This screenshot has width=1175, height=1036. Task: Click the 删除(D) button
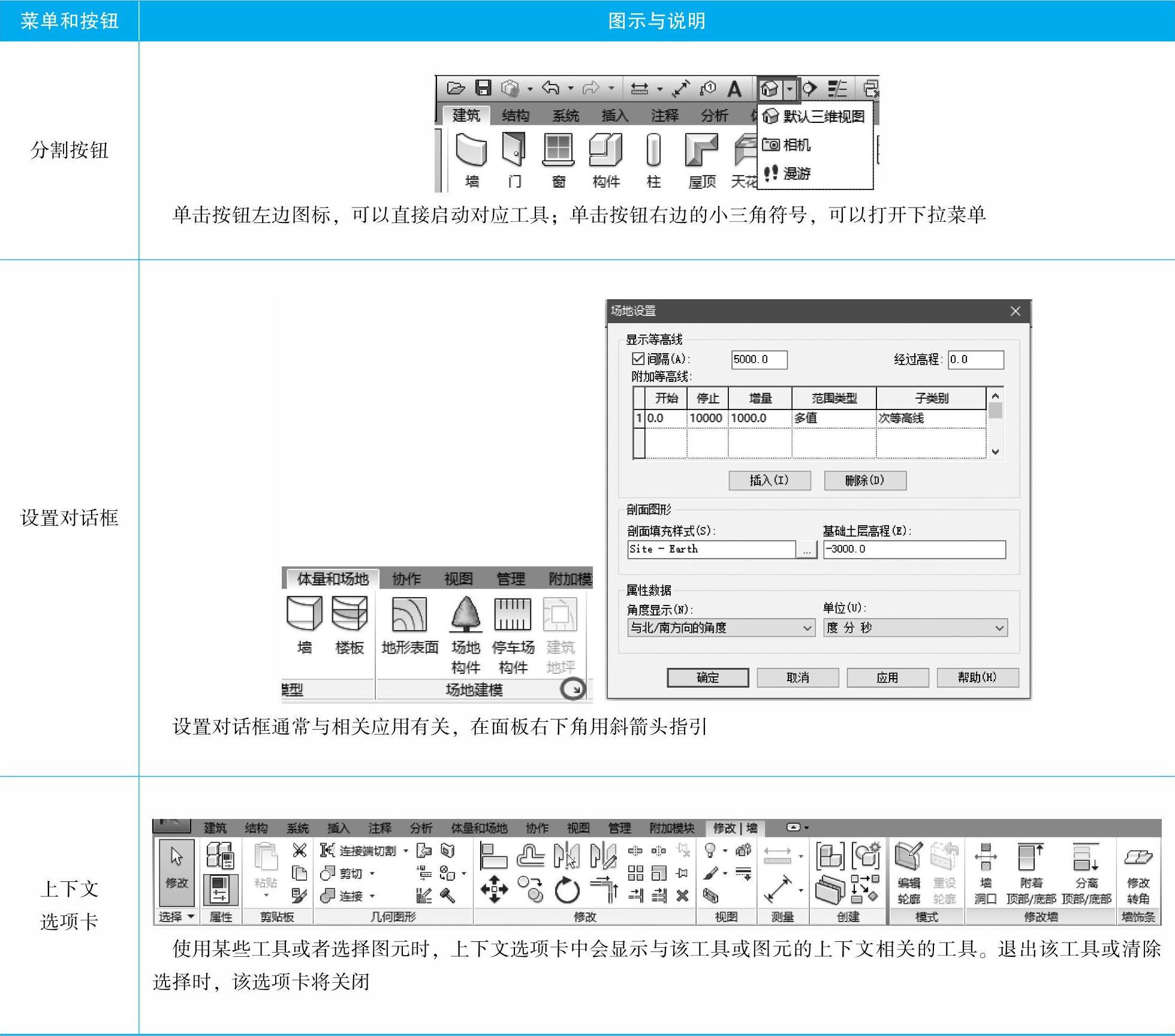pyautogui.click(x=865, y=480)
